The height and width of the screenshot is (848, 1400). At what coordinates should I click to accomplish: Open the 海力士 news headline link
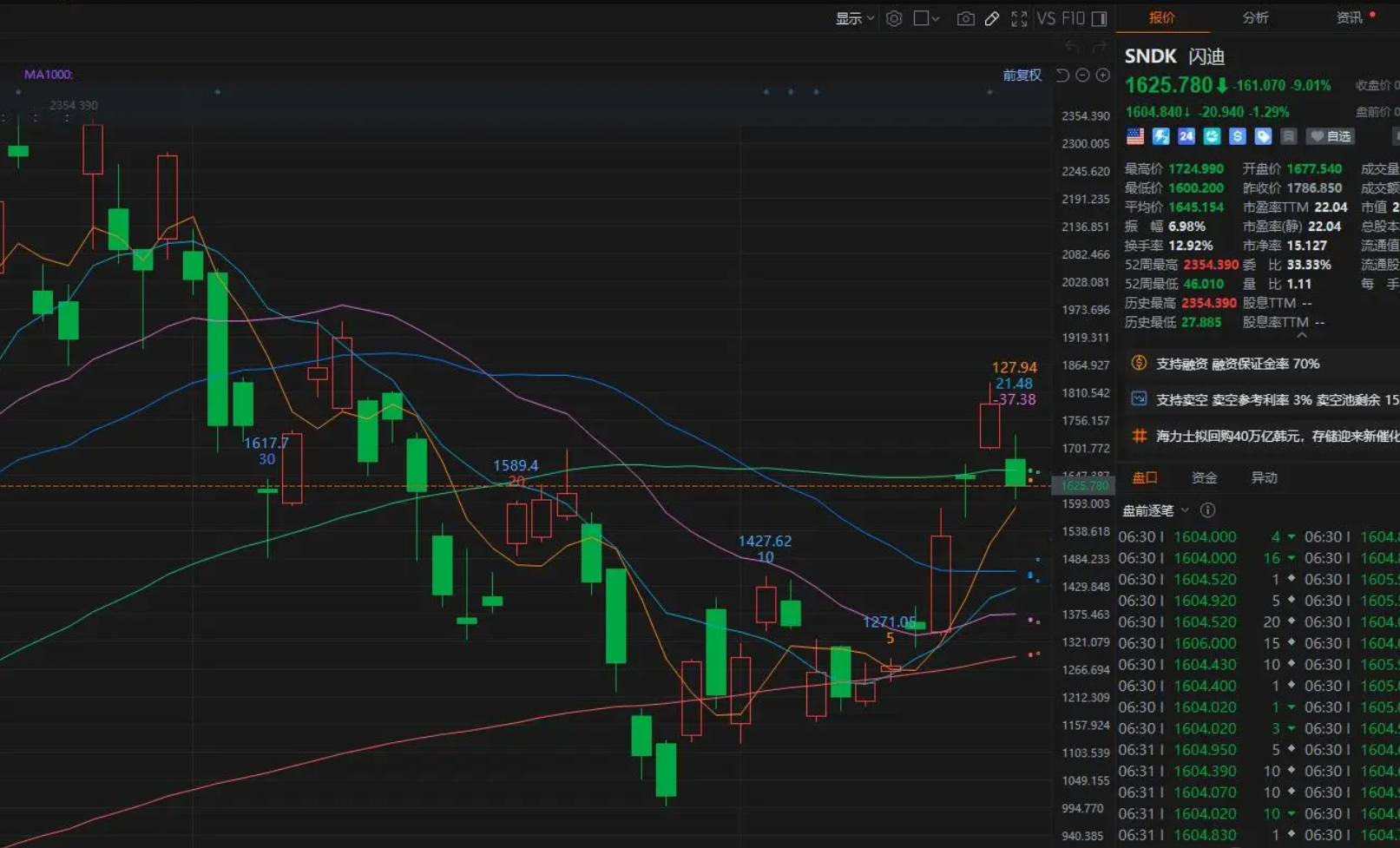tap(1277, 436)
